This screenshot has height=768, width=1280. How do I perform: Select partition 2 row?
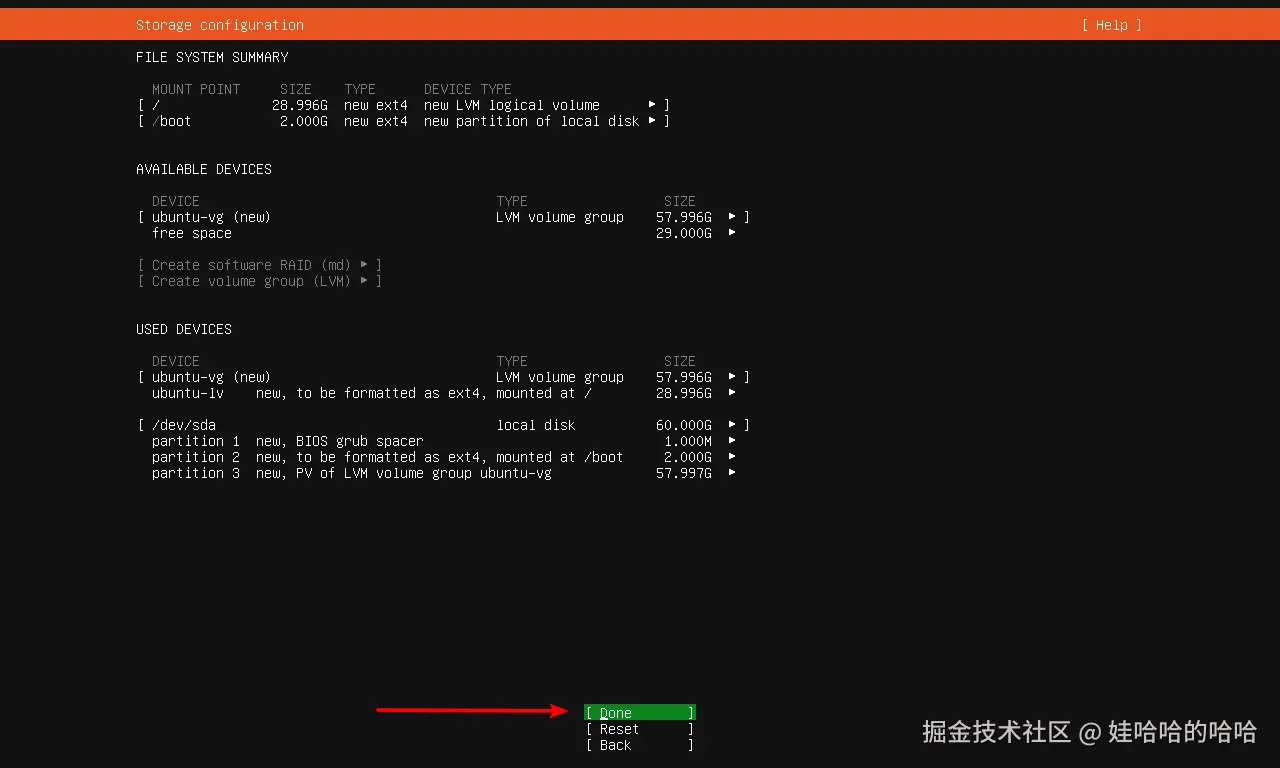coord(444,457)
